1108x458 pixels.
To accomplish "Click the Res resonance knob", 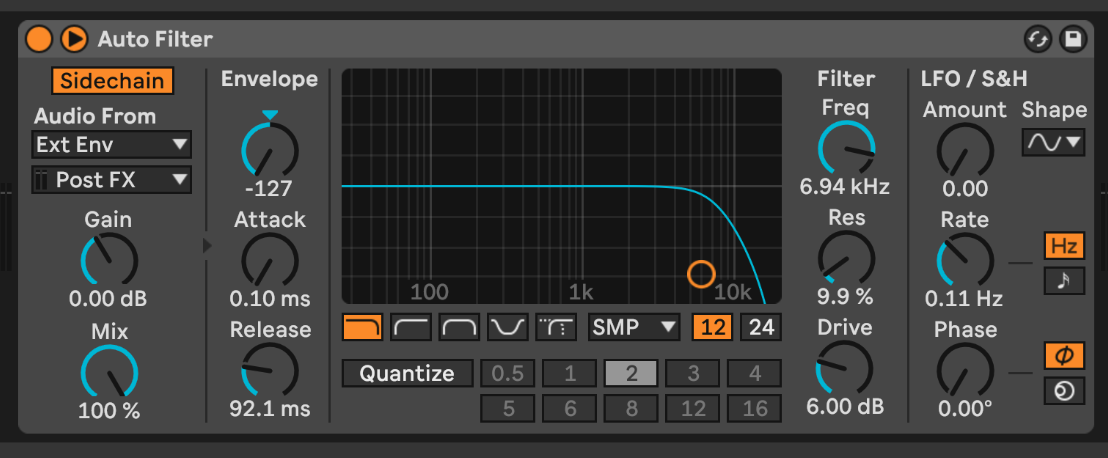I will [846, 259].
